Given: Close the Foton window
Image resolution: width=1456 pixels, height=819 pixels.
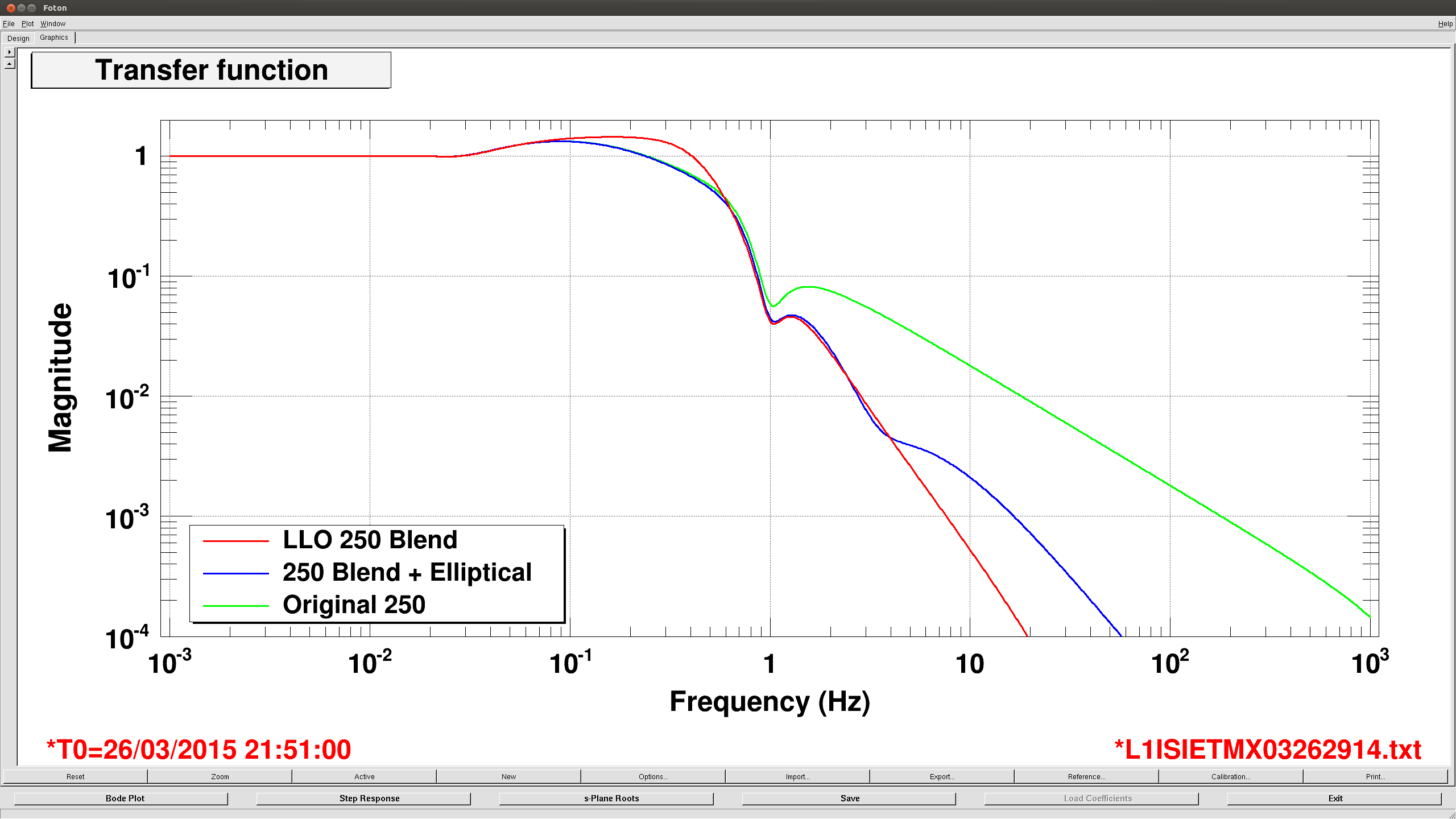Looking at the screenshot, I should coord(11,8).
